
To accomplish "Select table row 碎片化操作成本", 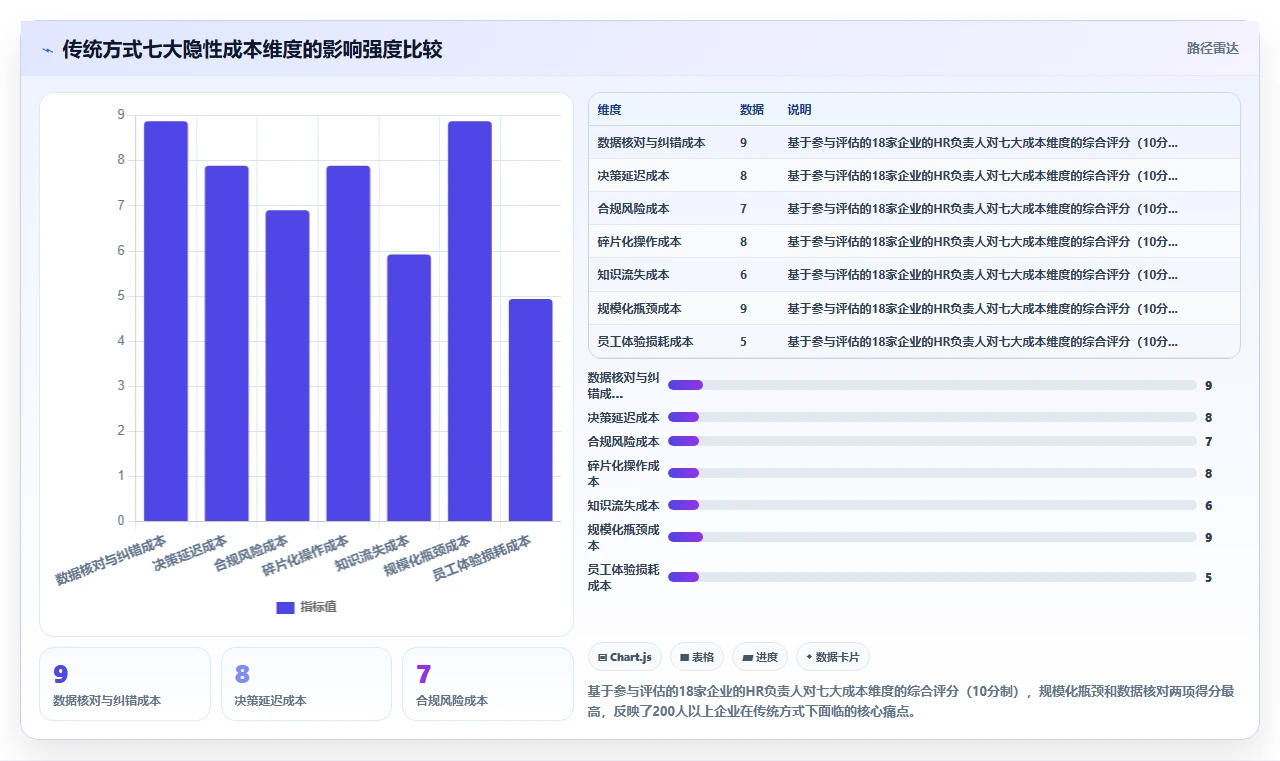I will pyautogui.click(x=914, y=241).
